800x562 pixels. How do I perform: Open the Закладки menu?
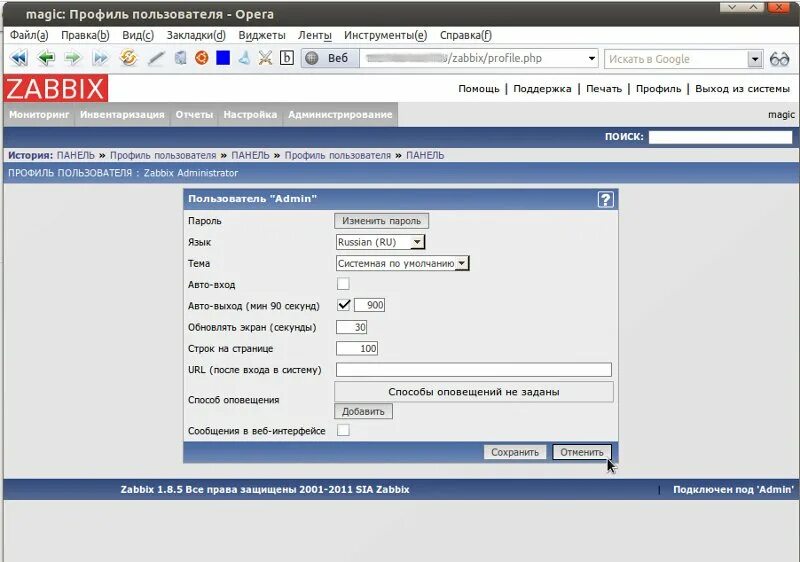(196, 35)
